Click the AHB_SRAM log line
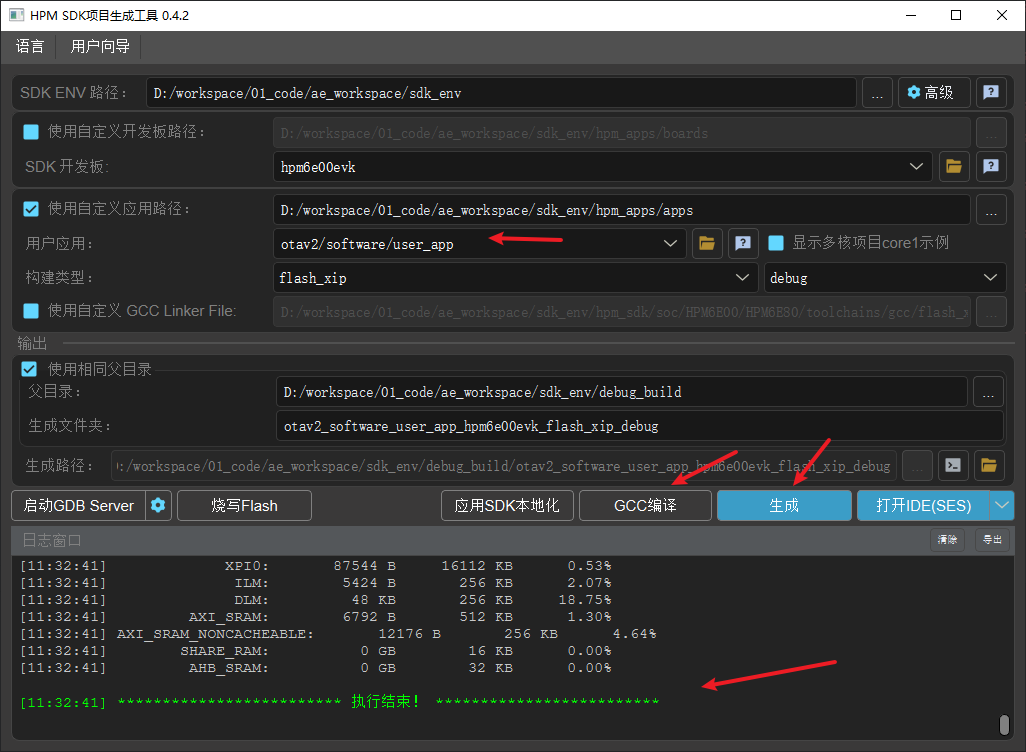1026x752 pixels. pos(315,668)
